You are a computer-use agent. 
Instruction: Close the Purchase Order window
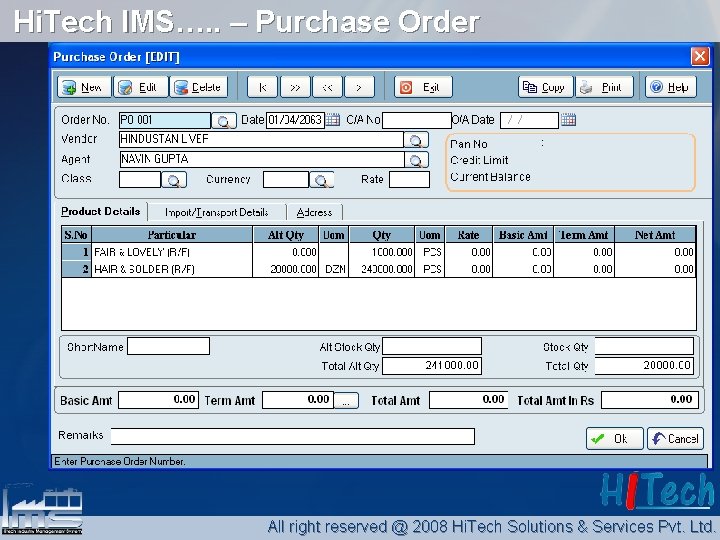point(700,56)
